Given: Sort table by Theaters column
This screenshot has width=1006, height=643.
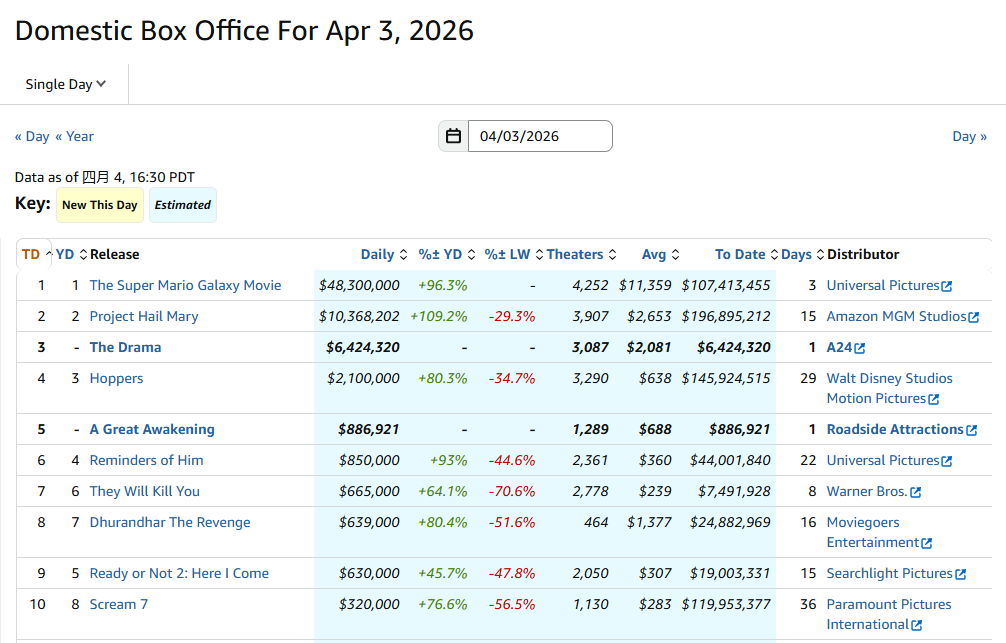Looking at the screenshot, I should [x=581, y=254].
